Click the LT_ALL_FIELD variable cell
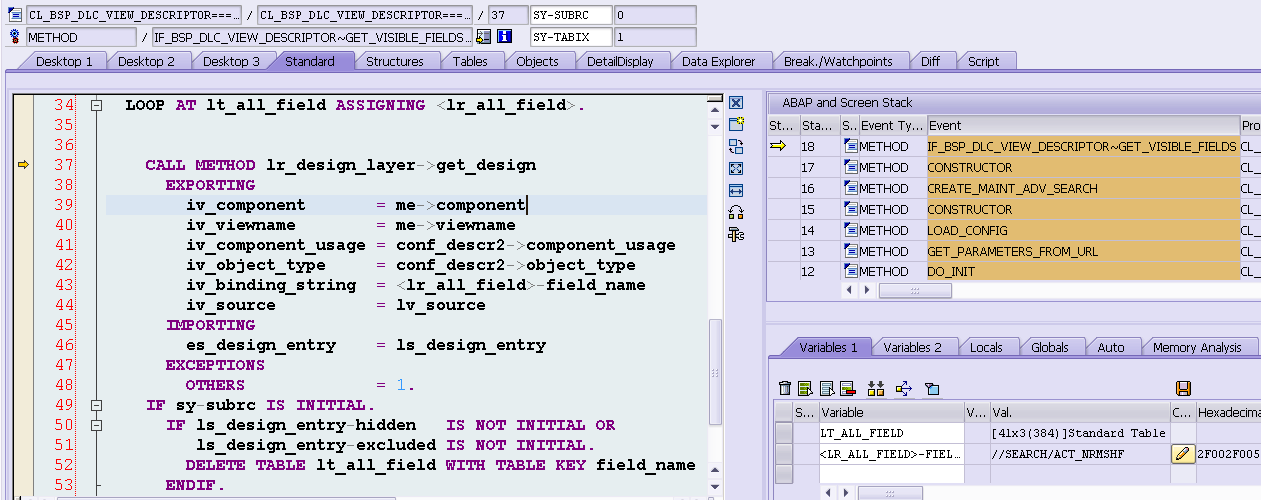The image size is (1261, 500). click(891, 433)
